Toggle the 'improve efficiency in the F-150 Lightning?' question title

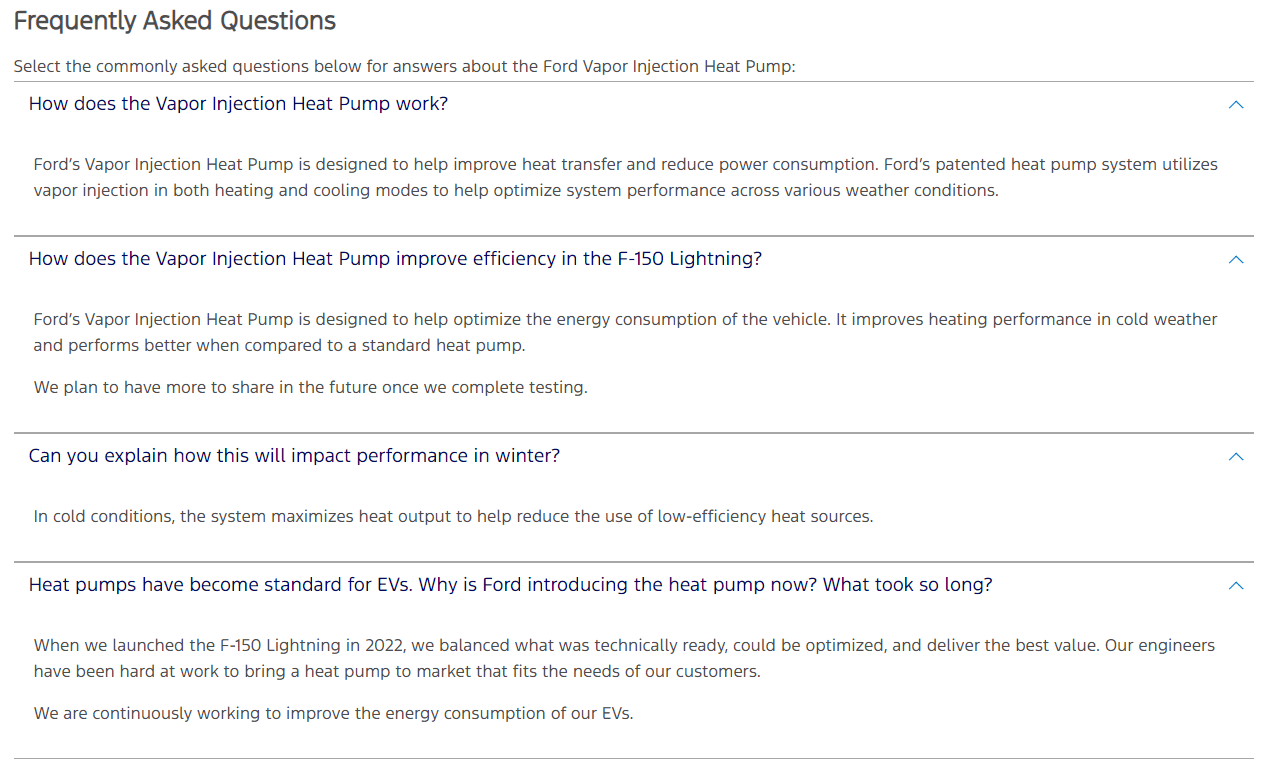coord(395,259)
